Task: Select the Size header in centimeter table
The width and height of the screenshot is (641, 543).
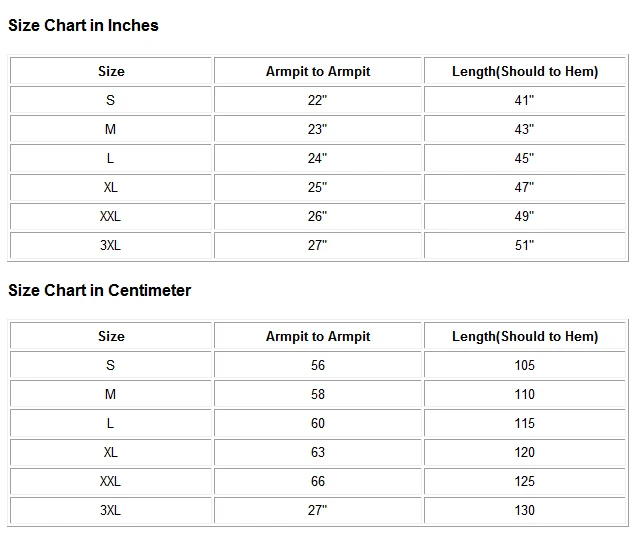Action: 111,336
